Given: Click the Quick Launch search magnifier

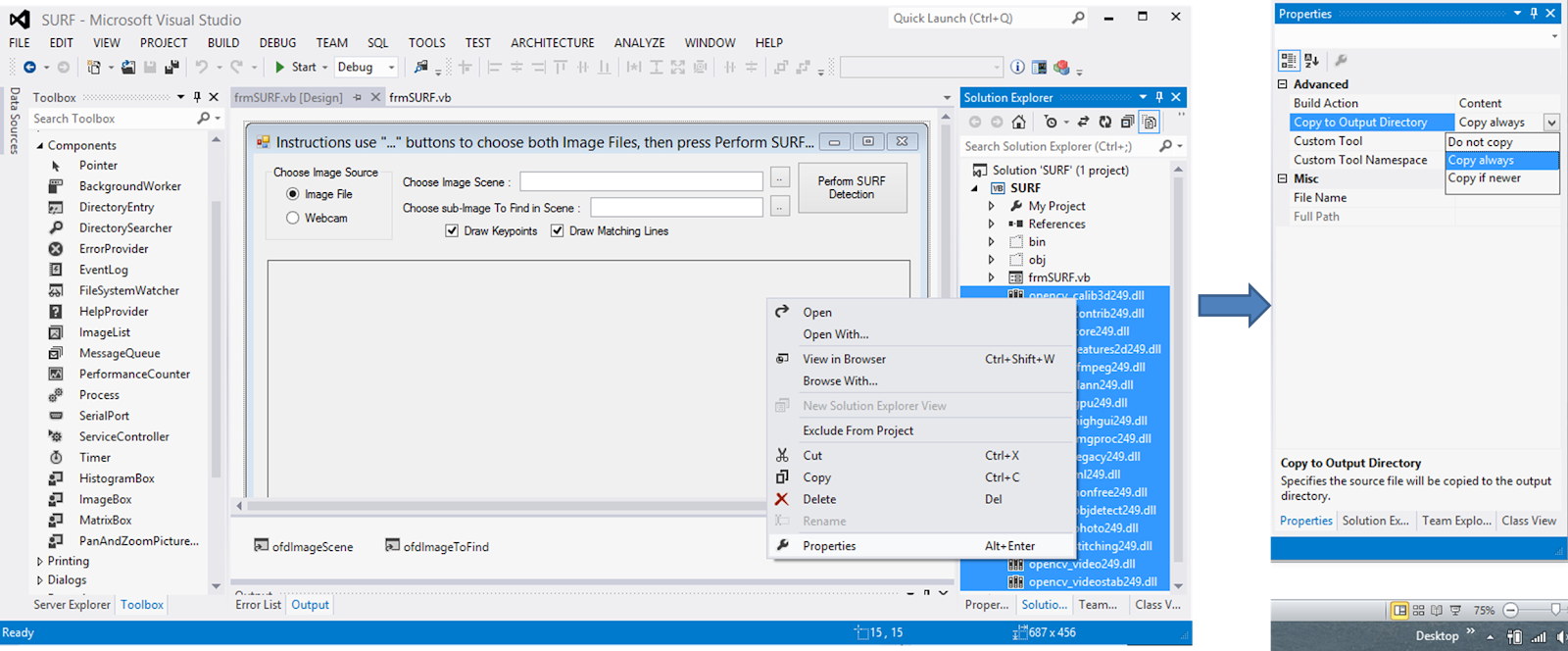Looking at the screenshot, I should click(x=1078, y=18).
